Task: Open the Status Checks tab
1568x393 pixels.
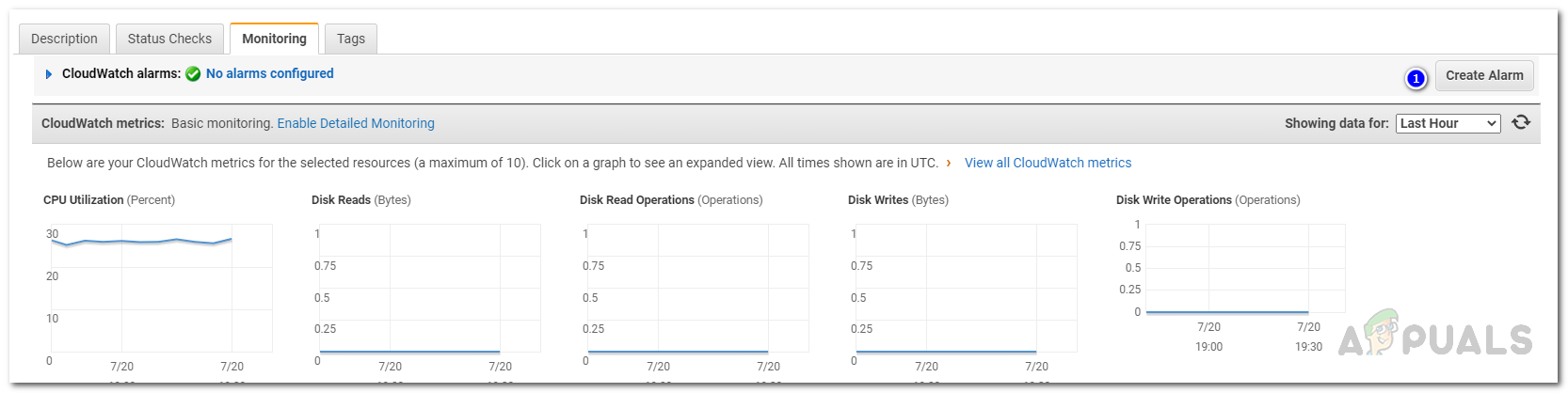Action: point(169,39)
